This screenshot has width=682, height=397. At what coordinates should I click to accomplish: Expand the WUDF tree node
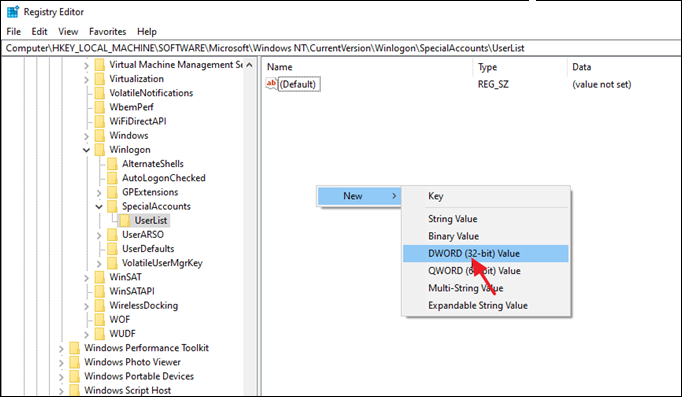[x=86, y=334]
